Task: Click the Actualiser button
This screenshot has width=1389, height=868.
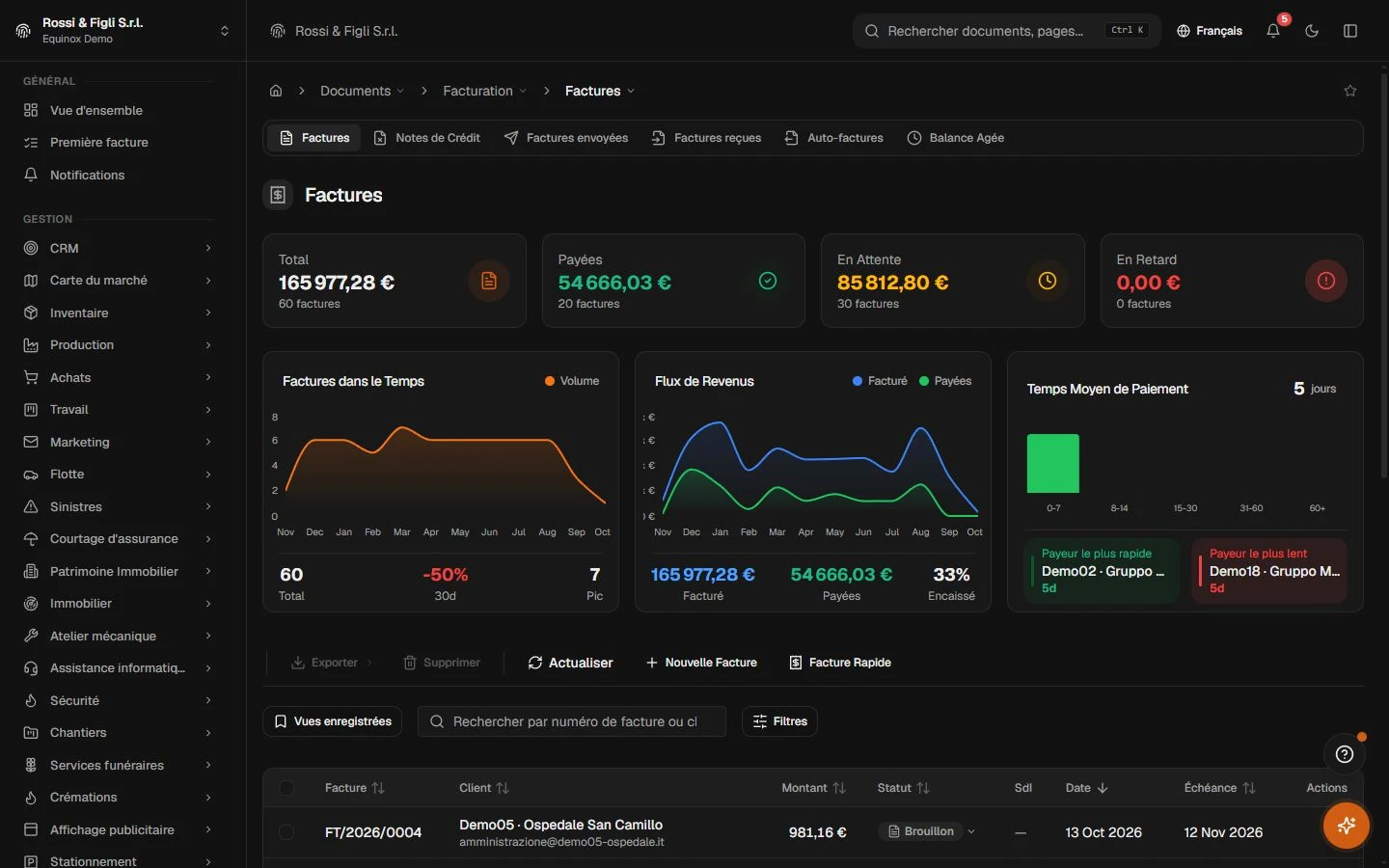Action: click(570, 663)
